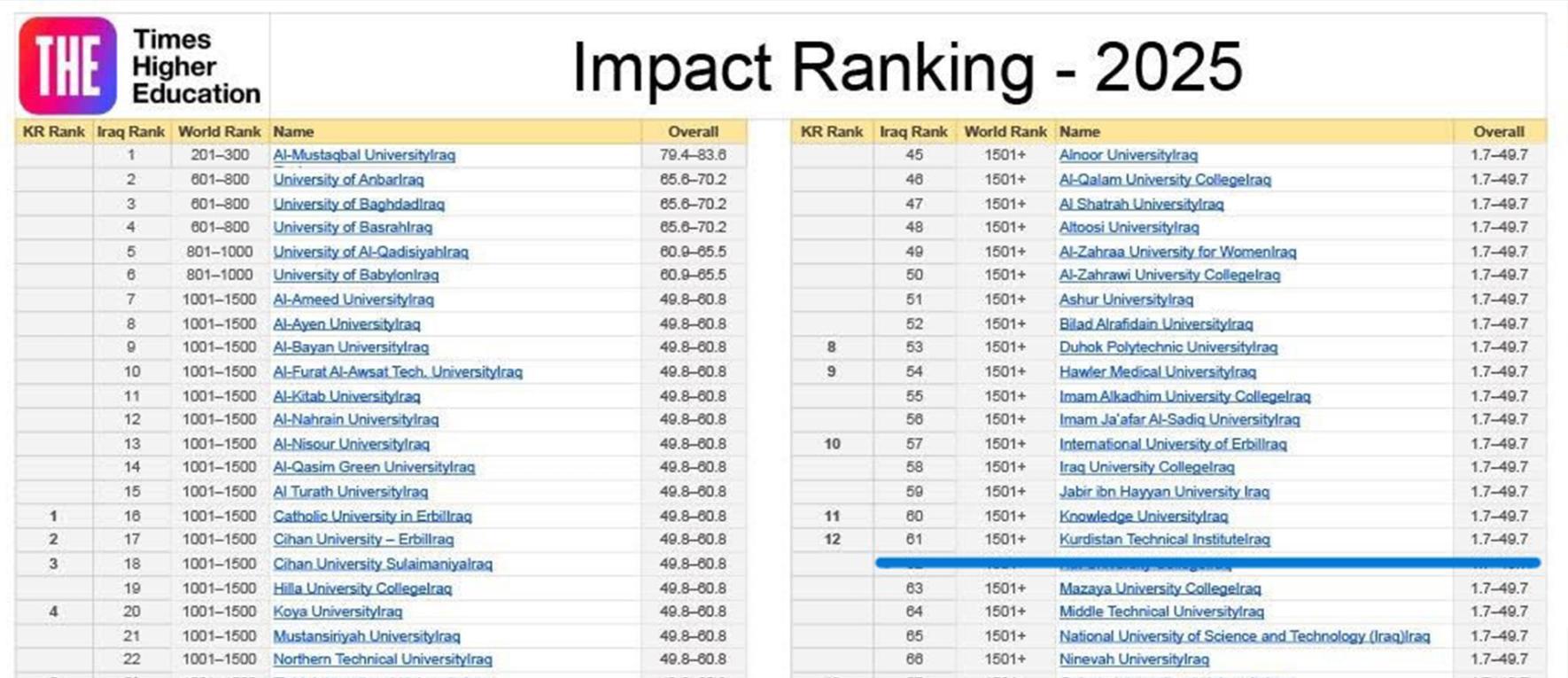The height and width of the screenshot is (678, 1568).
Task: Click the University of Baghdad link
Action: point(359,204)
